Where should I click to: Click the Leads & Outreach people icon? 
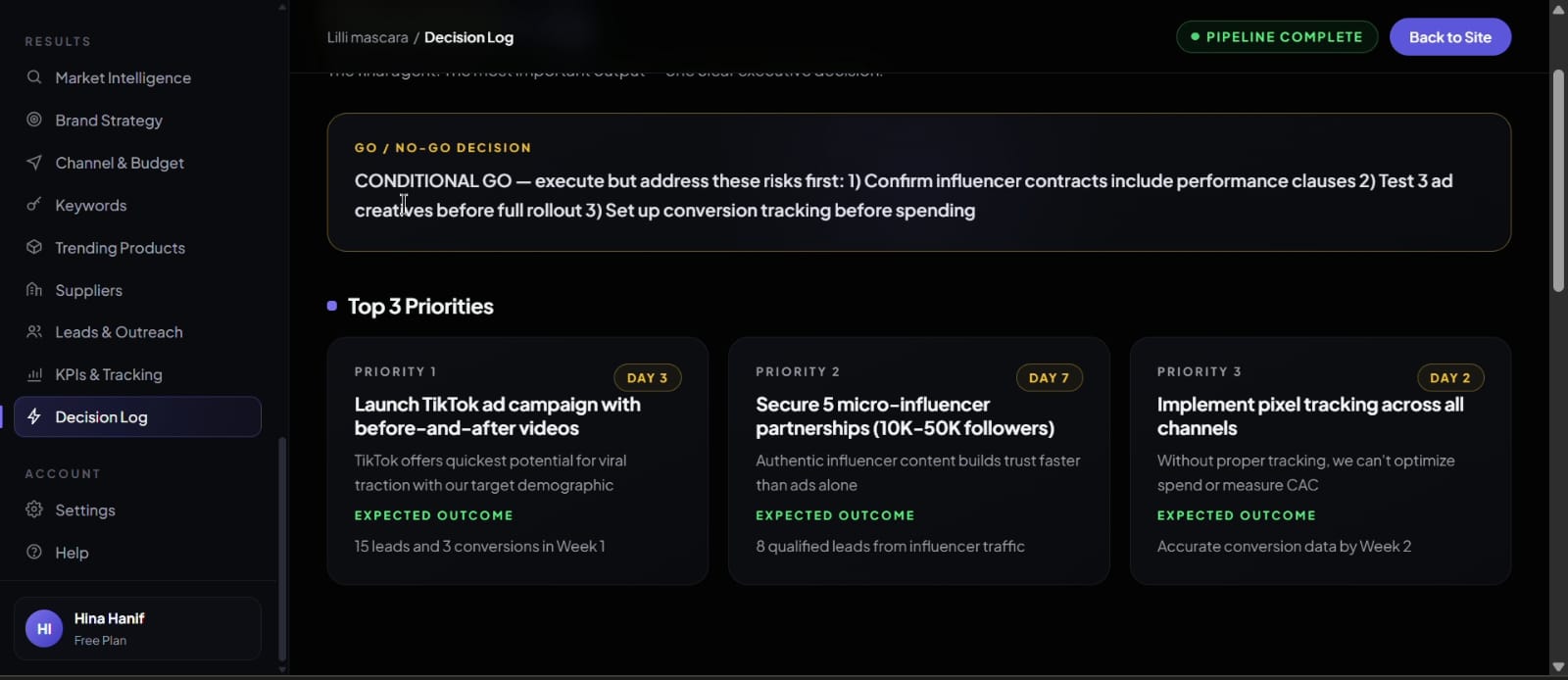(x=34, y=332)
